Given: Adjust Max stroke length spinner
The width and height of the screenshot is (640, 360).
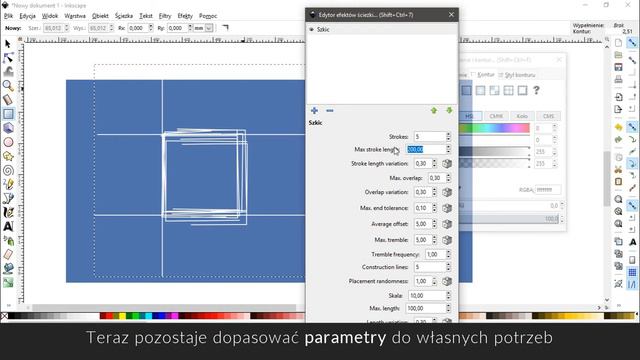Looking at the screenshot, I should pyautogui.click(x=448, y=149).
